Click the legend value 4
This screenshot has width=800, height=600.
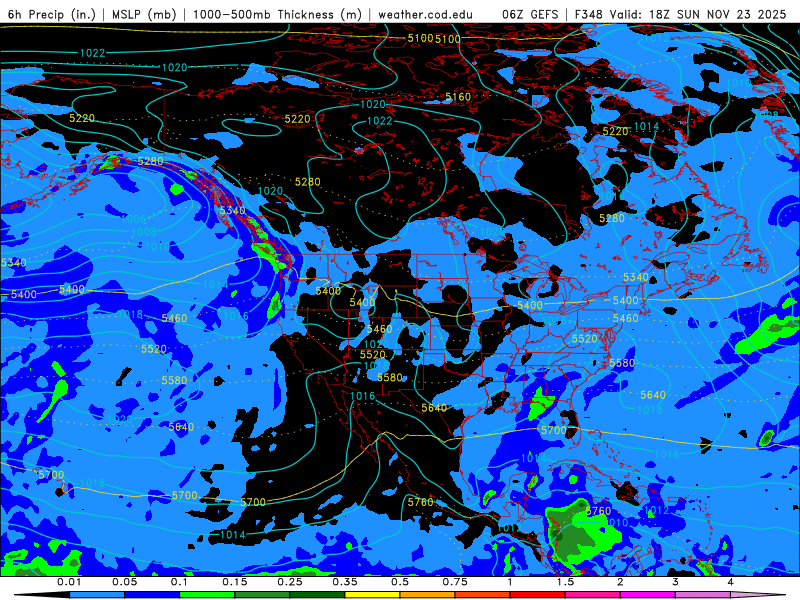pos(731,582)
